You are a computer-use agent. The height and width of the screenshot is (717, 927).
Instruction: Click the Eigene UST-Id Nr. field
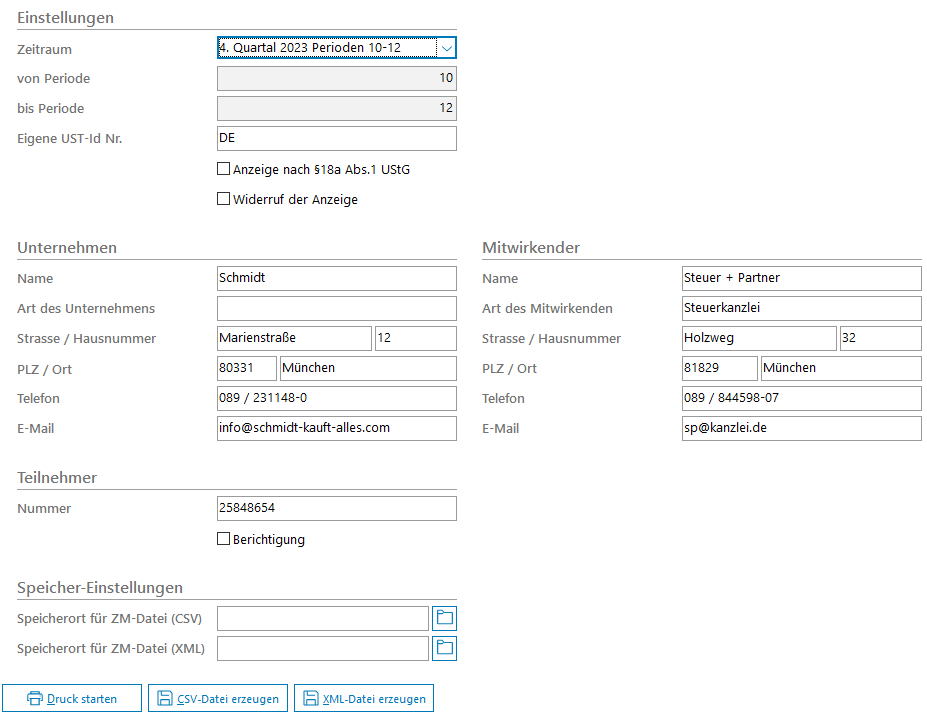point(336,138)
